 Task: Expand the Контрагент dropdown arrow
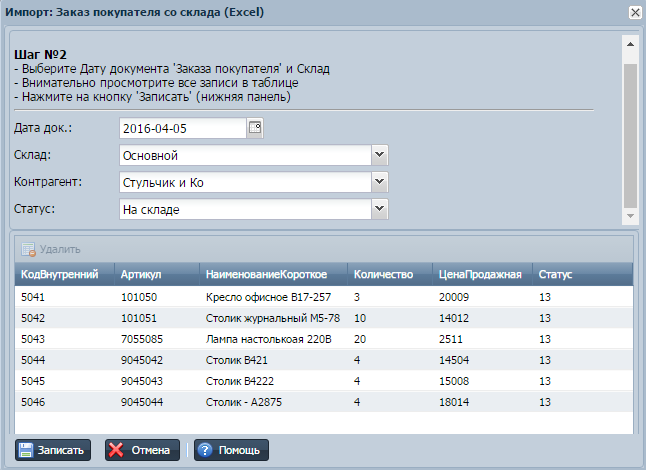(379, 182)
